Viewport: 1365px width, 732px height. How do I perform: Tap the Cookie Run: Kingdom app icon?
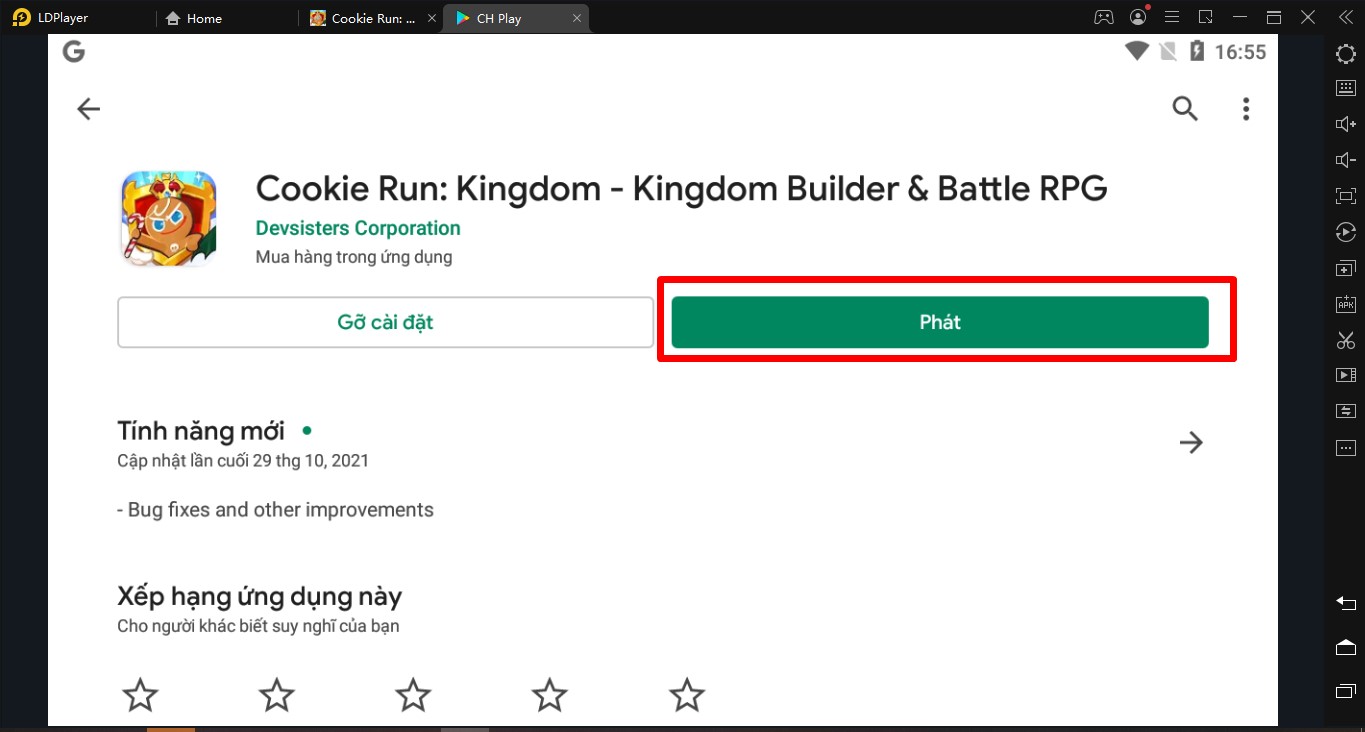(x=169, y=218)
